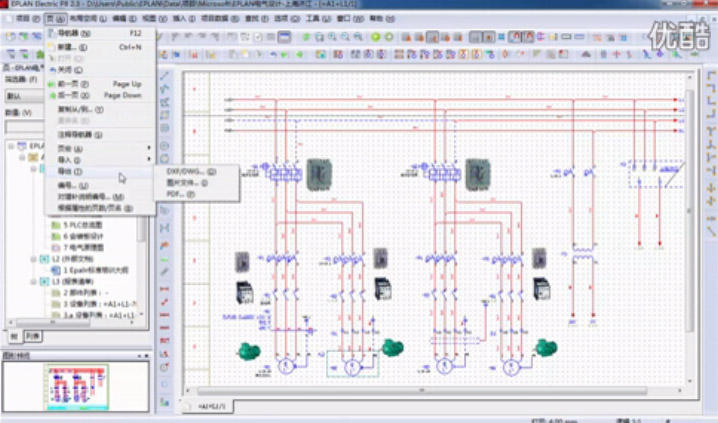Click the =A1+L1/1 page tab at bottom
The height and width of the screenshot is (423, 718).
tap(212, 406)
